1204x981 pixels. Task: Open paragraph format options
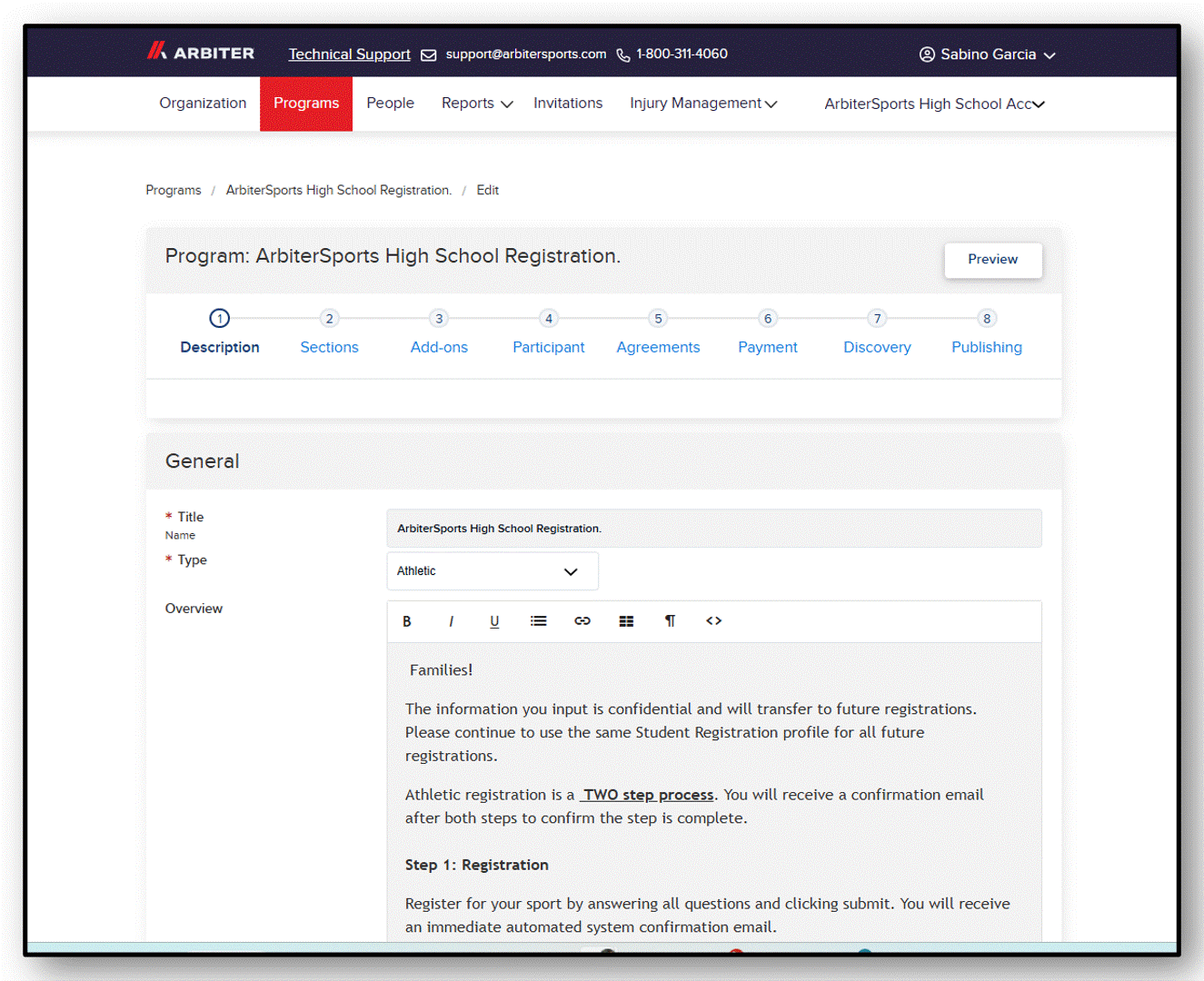tap(670, 621)
